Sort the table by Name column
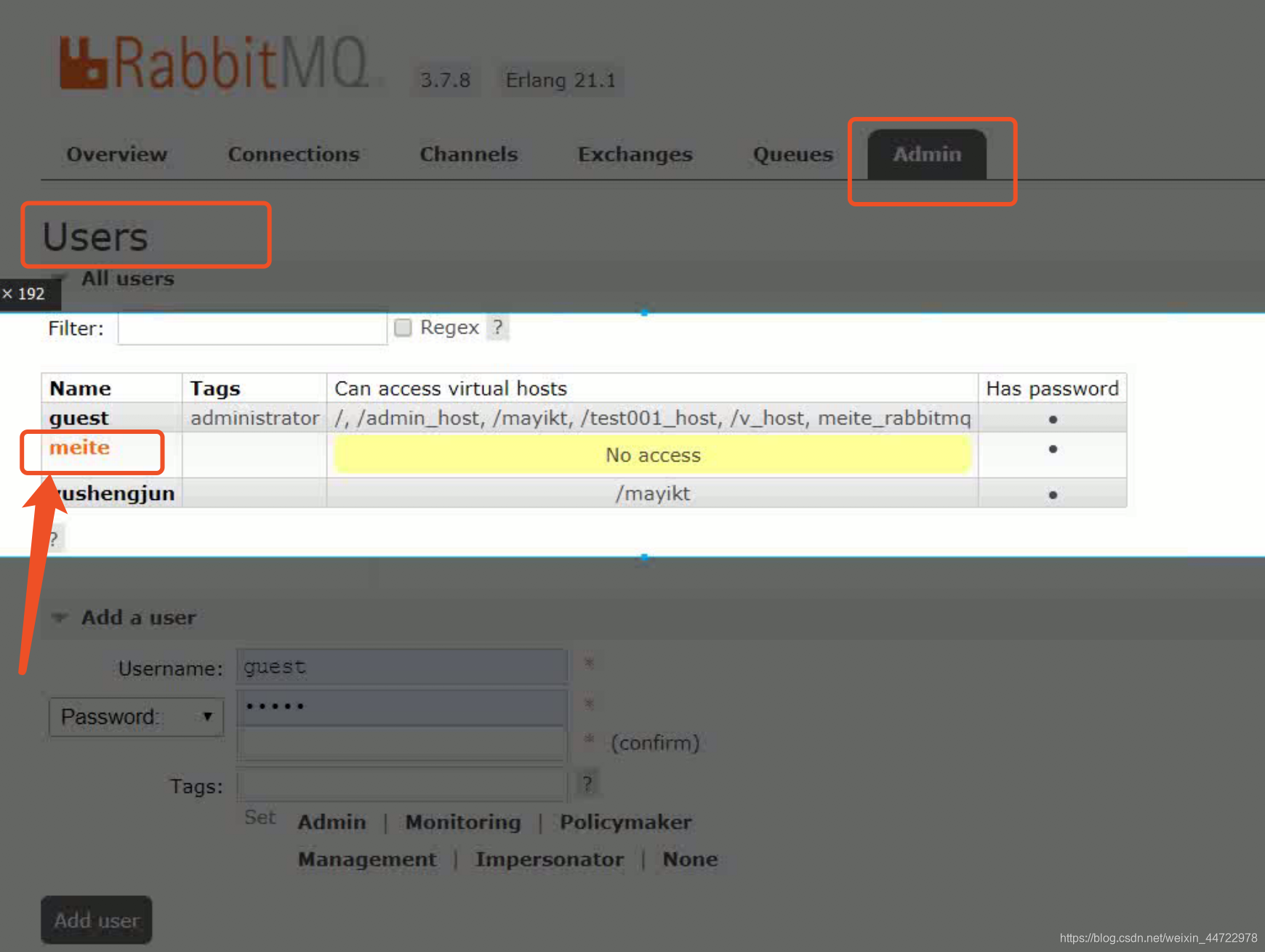 [x=80, y=388]
